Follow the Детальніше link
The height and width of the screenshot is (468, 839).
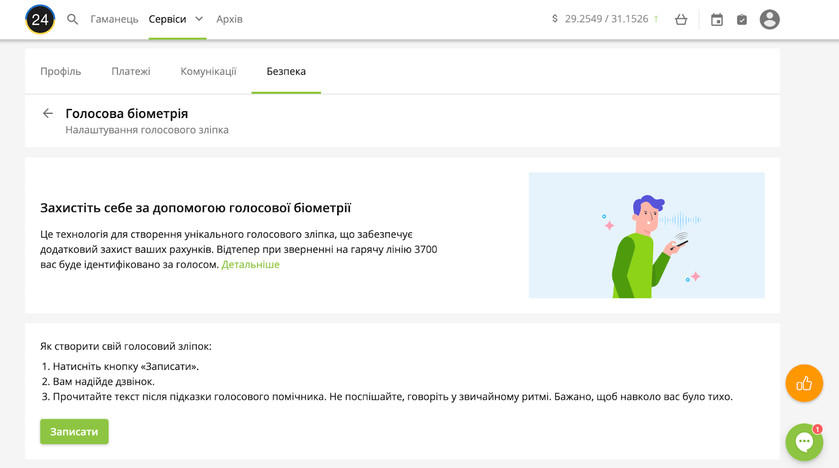[251, 265]
